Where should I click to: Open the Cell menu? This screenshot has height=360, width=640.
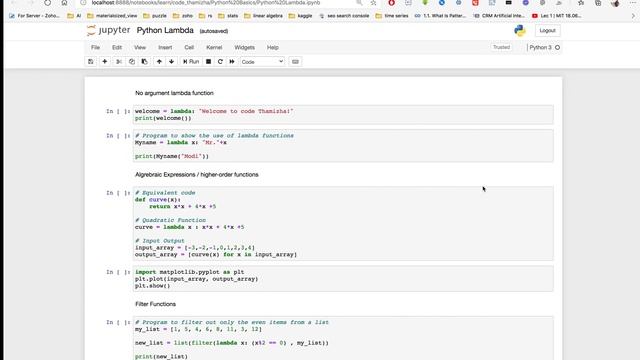click(189, 47)
